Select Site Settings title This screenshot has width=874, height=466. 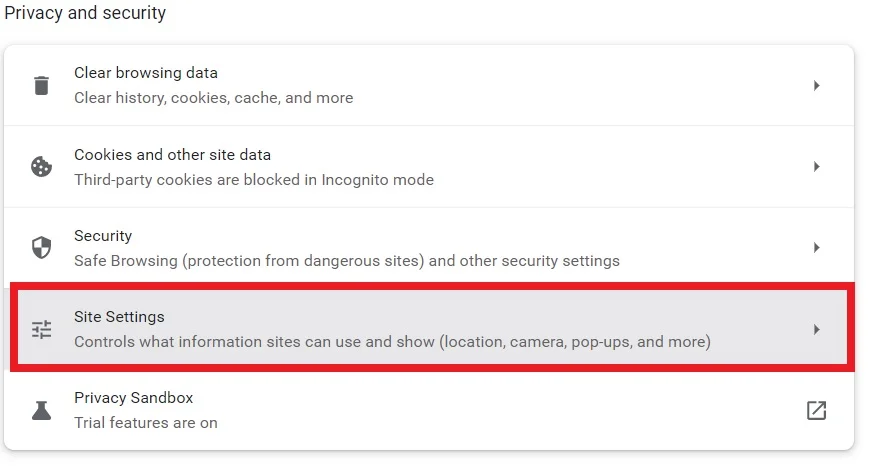pyautogui.click(x=119, y=317)
